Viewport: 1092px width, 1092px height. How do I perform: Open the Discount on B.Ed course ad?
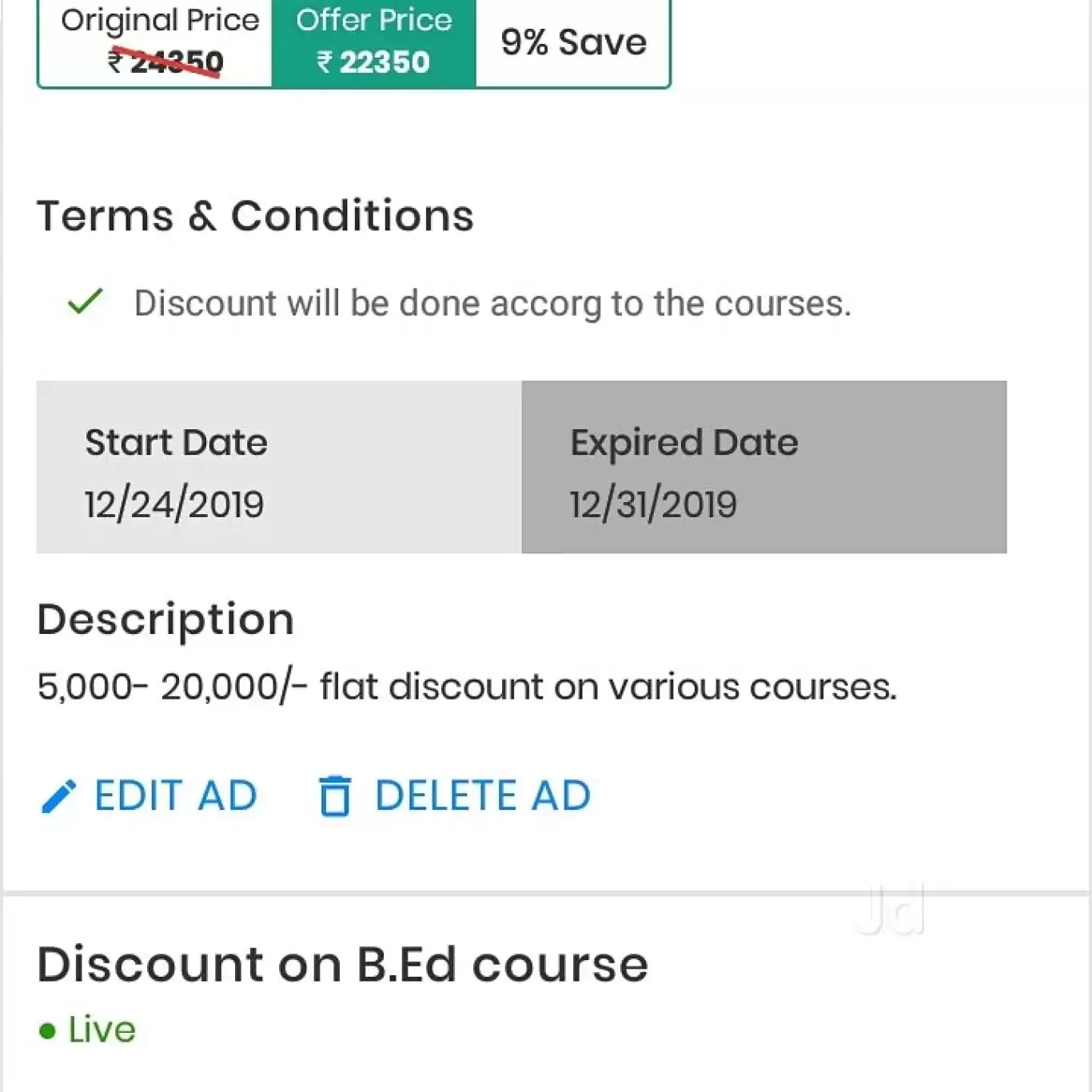click(x=342, y=964)
